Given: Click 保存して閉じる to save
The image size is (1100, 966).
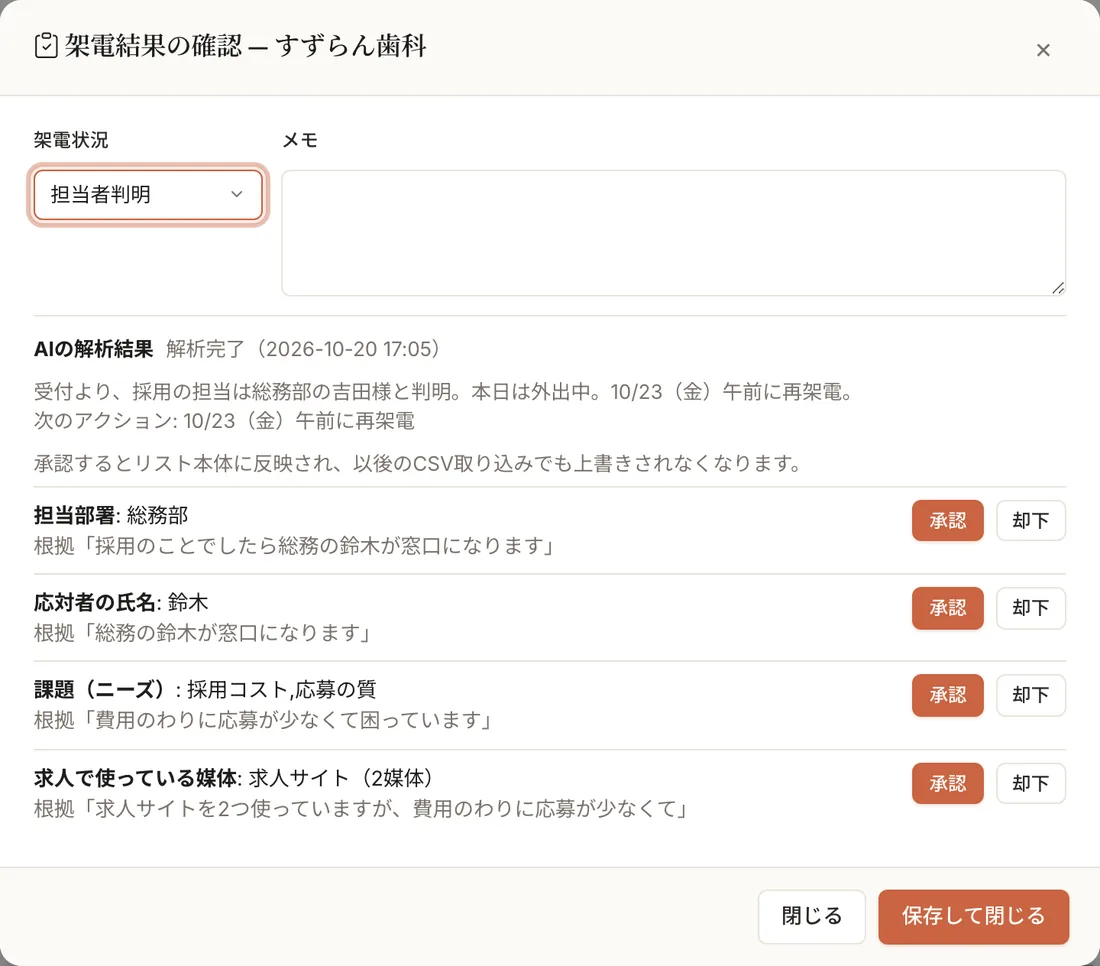Looking at the screenshot, I should [973, 916].
